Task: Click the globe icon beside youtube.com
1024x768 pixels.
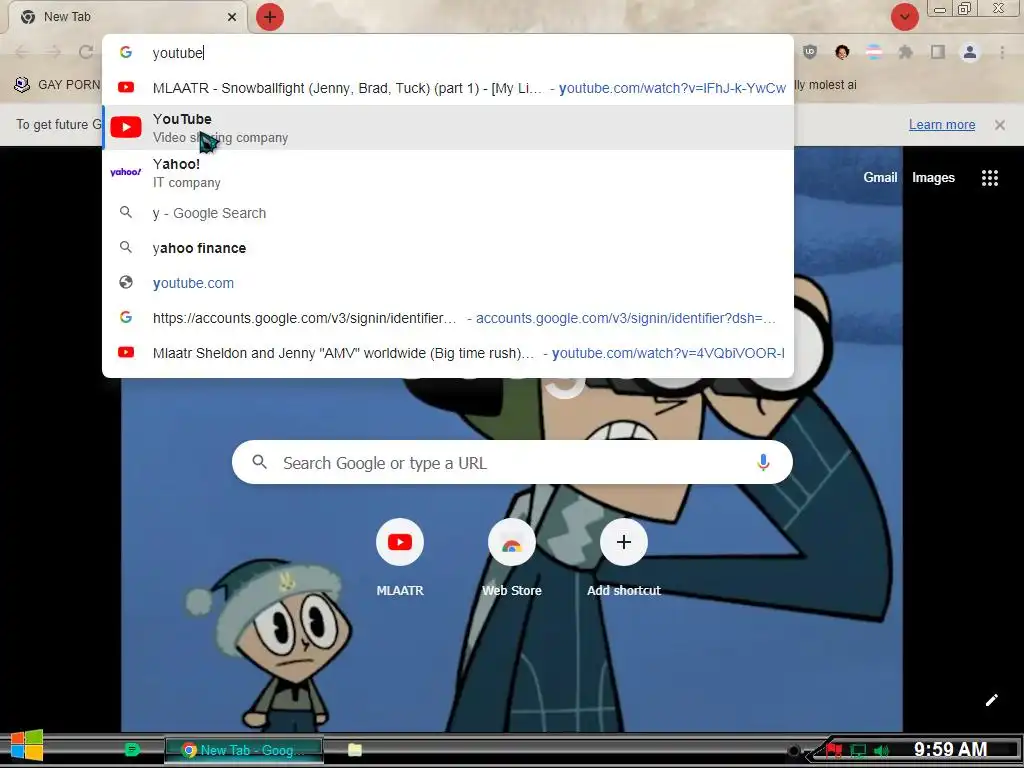Action: click(126, 282)
